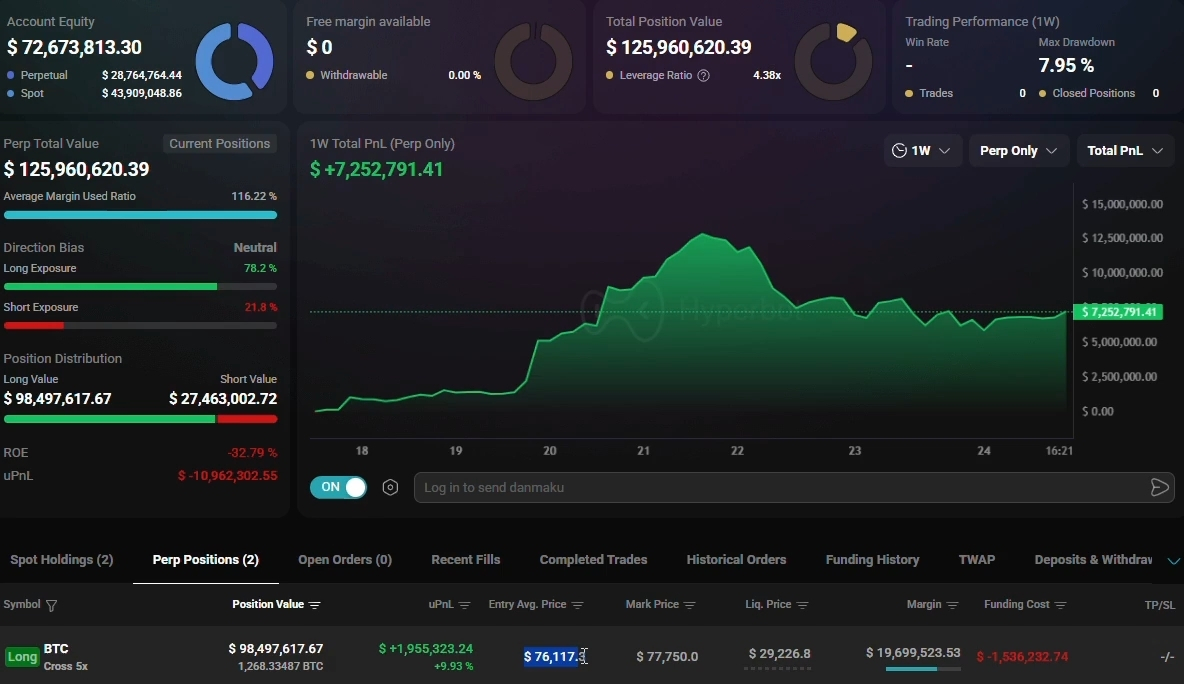Click the green $7,252,791.41 chart price label

(x=1118, y=312)
